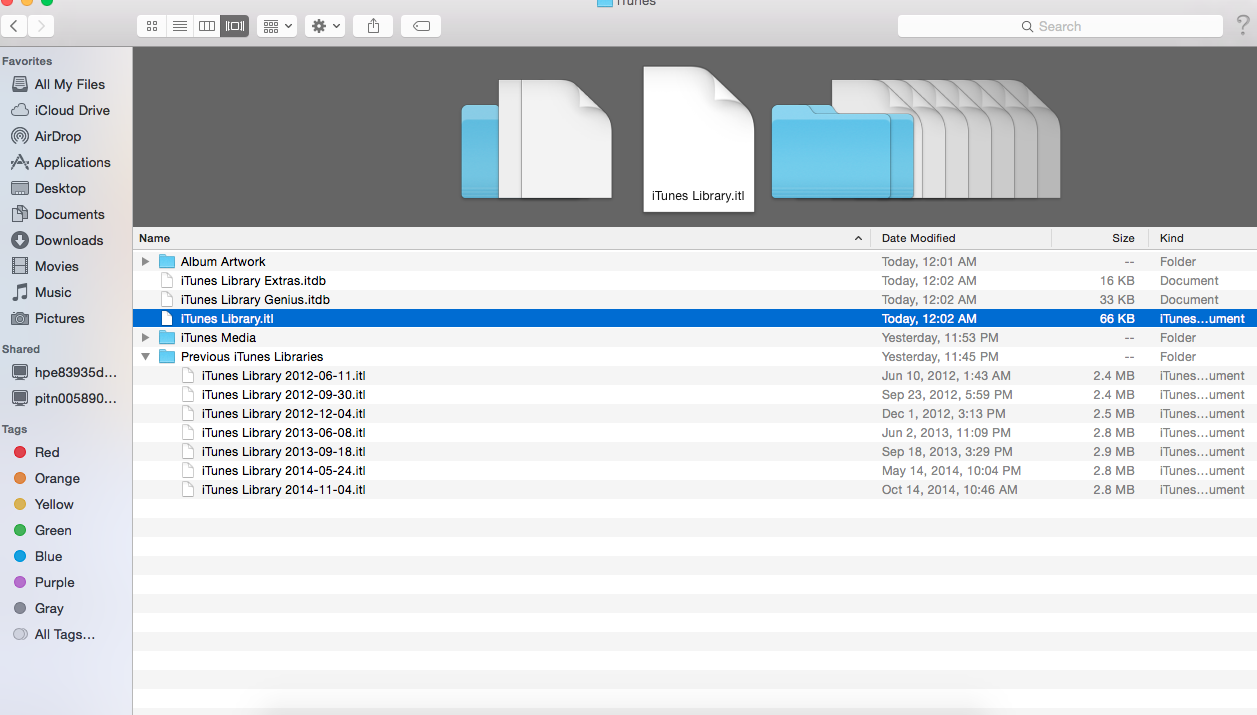Click the Edit Tags toolbar button

point(421,26)
